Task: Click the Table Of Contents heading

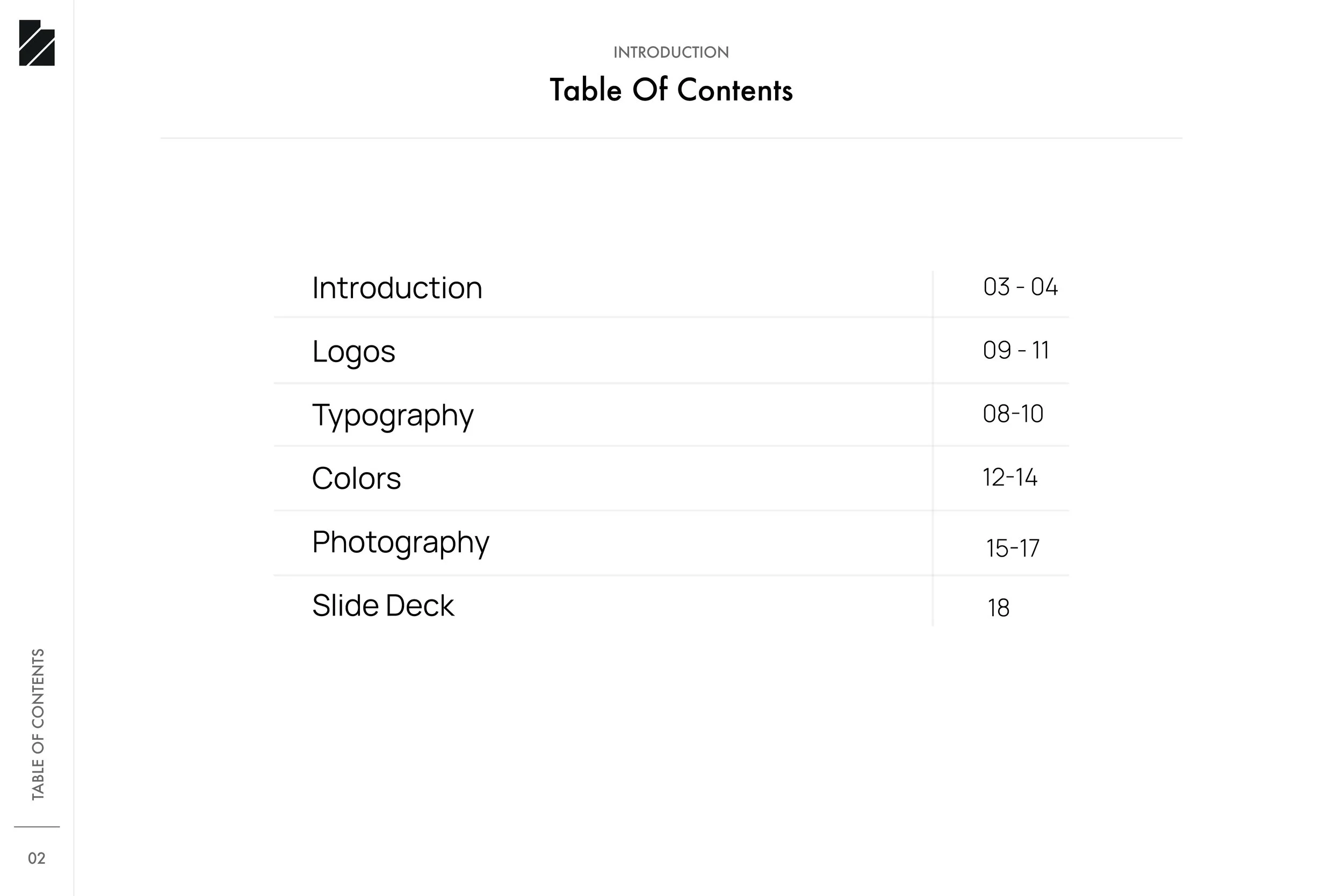Action: click(671, 90)
